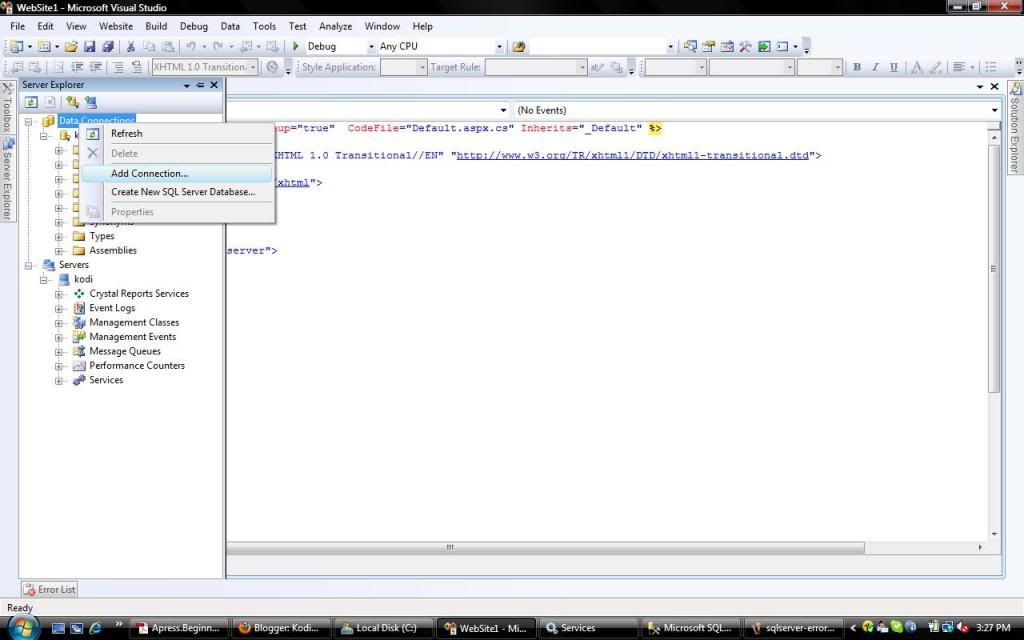The width and height of the screenshot is (1024, 640).
Task: Click the New Project toolbar icon
Action: pos(16,46)
